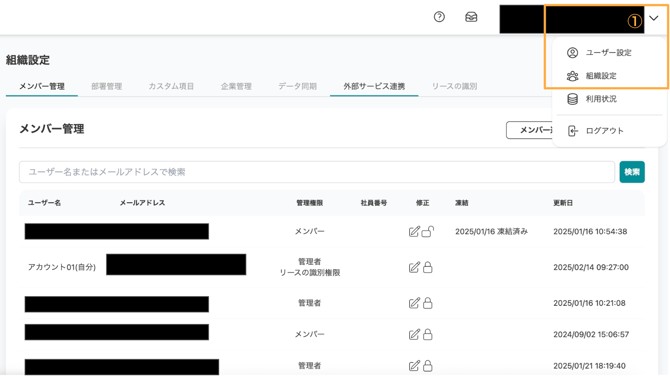The image size is (670, 379).
Task: Switch to the メンバー管理 tab
Action: [42, 86]
